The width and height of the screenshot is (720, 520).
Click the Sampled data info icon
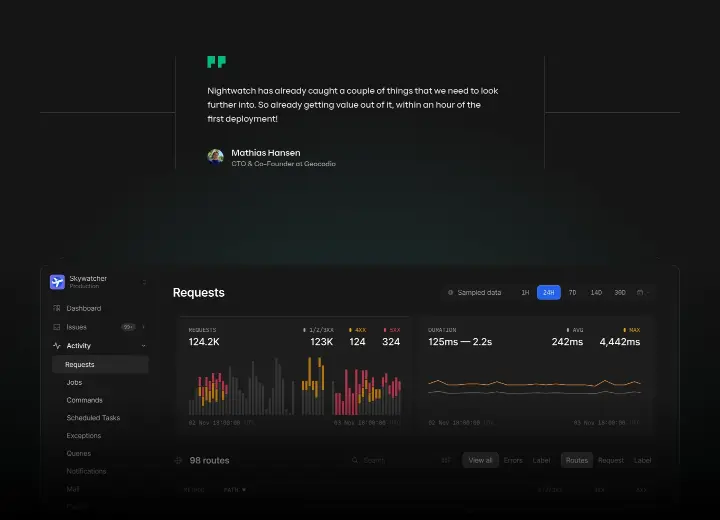[x=450, y=293]
